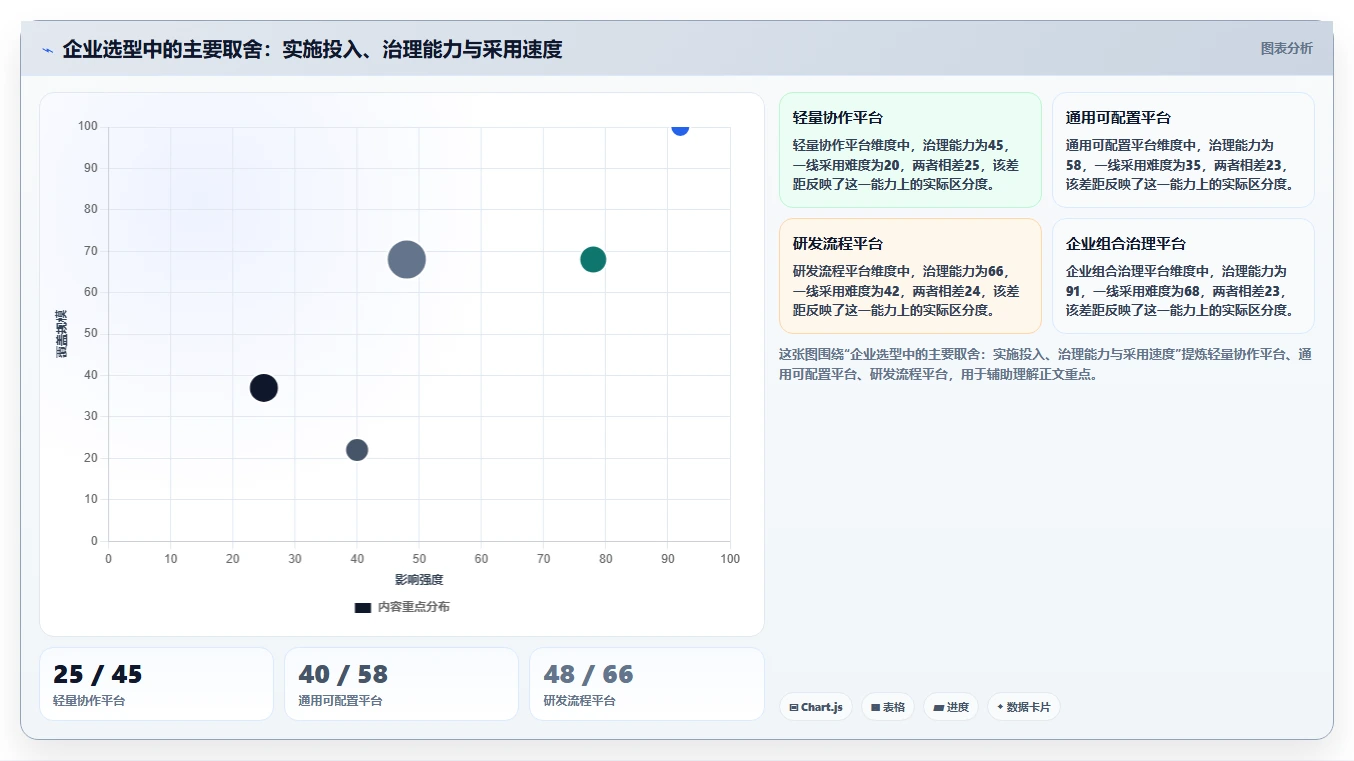This screenshot has height=761, width=1354.
Task: Open the 企业组合治理平台 info card
Action: pyautogui.click(x=1183, y=276)
